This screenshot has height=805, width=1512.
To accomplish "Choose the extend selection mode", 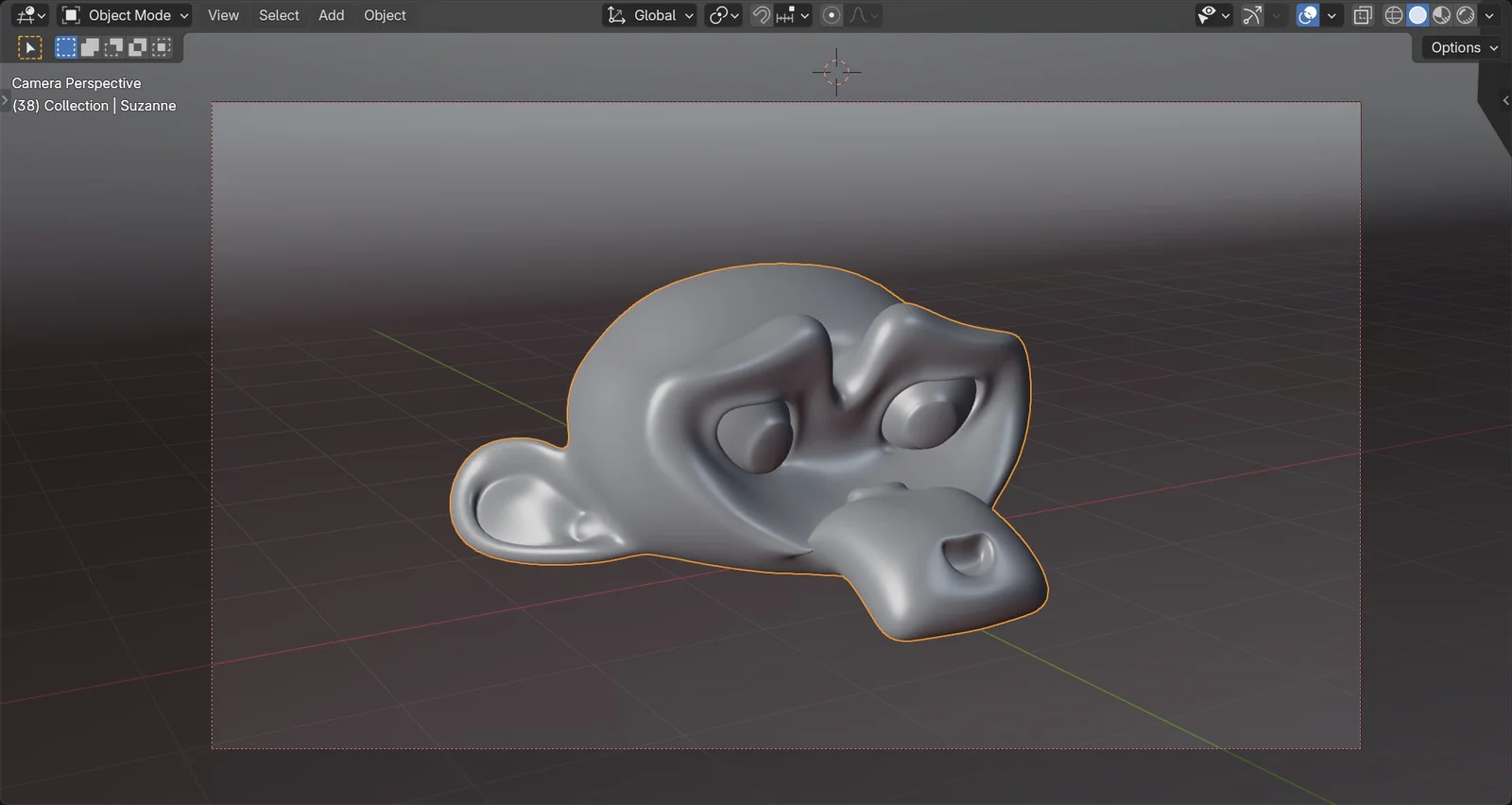I will [x=90, y=47].
